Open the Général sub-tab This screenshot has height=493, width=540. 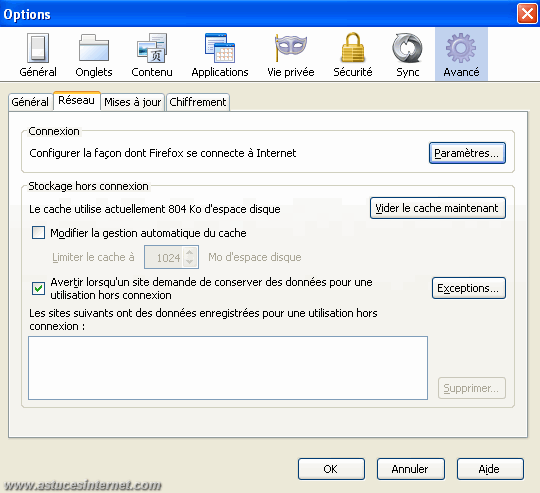(30, 102)
